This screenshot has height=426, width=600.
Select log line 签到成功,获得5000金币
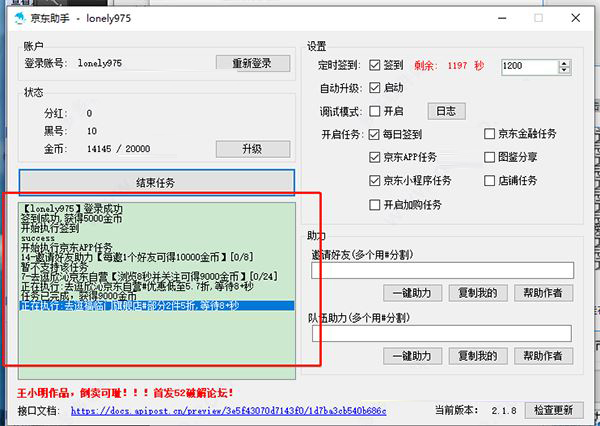tap(71, 219)
